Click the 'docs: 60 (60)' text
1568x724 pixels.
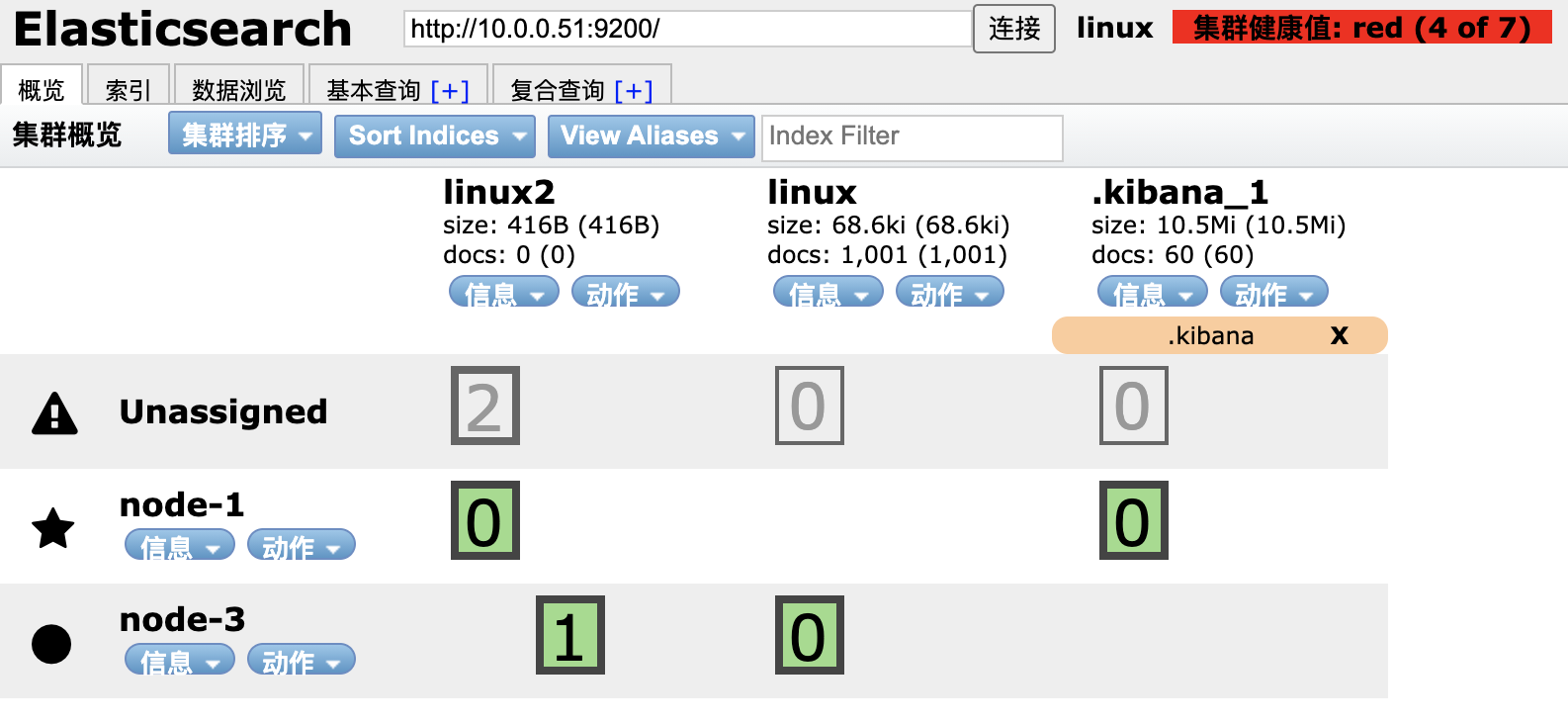[1173, 255]
